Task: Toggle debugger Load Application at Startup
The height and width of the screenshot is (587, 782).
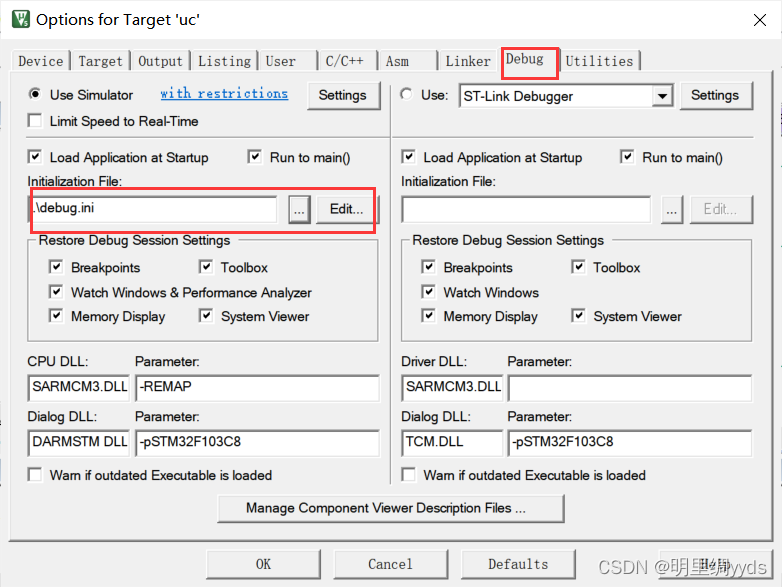Action: coord(408,157)
